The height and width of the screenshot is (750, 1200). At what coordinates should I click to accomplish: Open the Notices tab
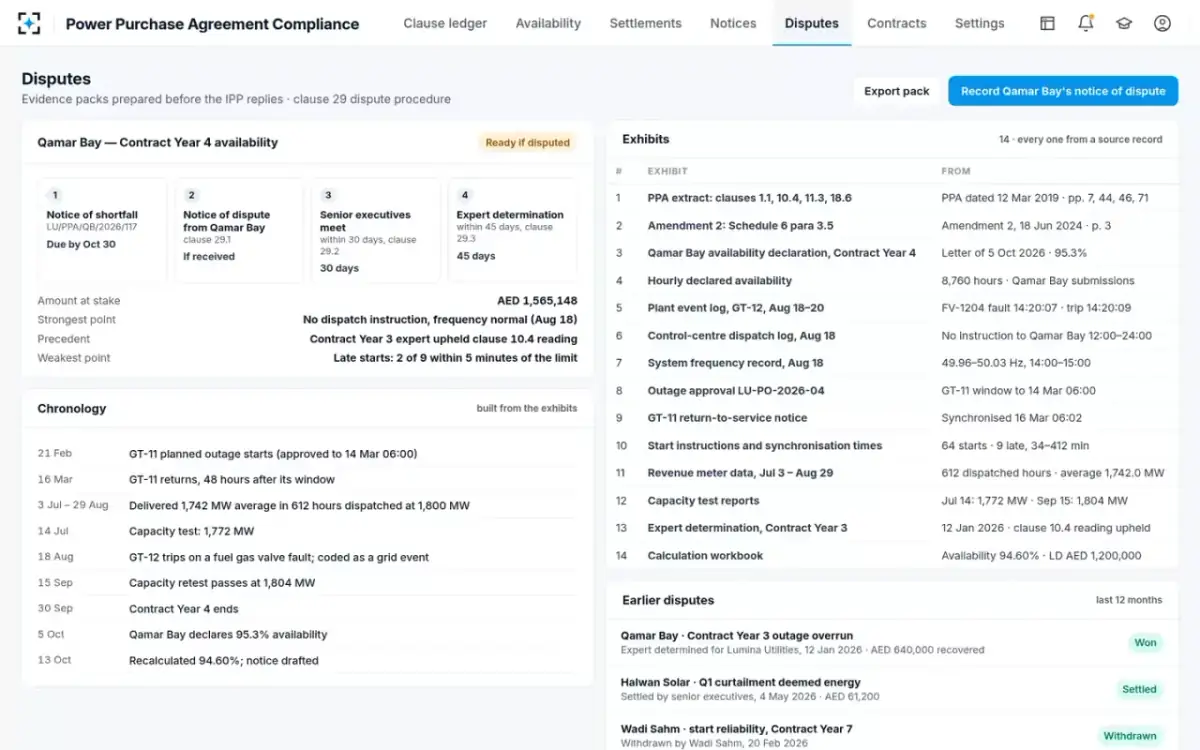point(733,23)
